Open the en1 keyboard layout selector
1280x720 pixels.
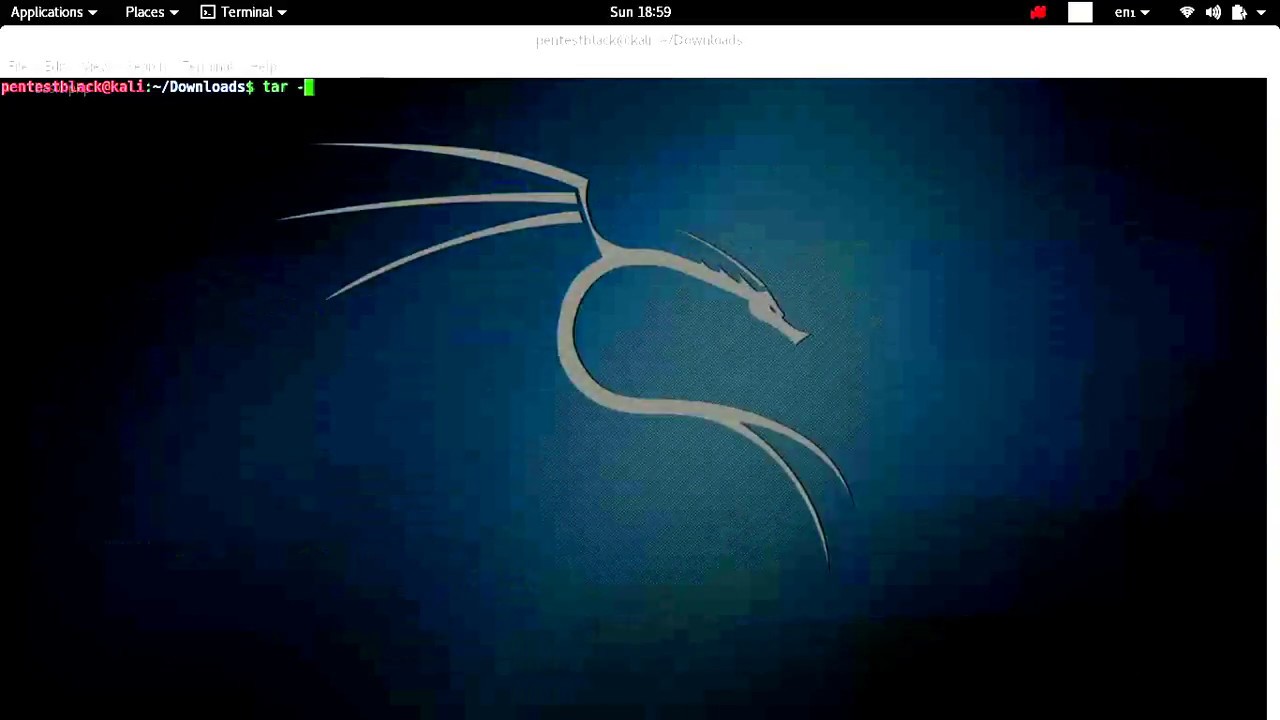[x=1132, y=12]
